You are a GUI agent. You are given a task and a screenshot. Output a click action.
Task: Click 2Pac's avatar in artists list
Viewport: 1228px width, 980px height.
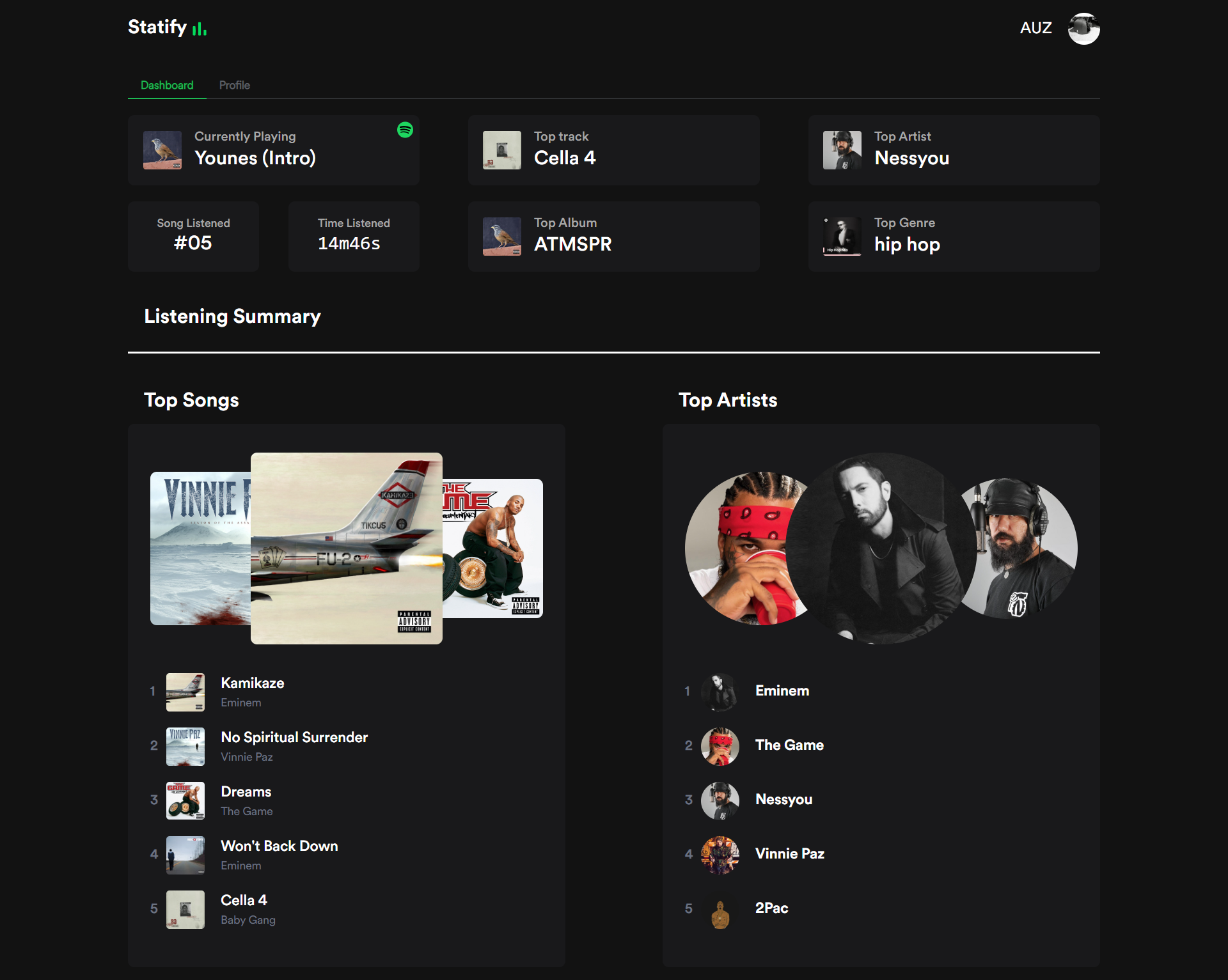pyautogui.click(x=720, y=910)
